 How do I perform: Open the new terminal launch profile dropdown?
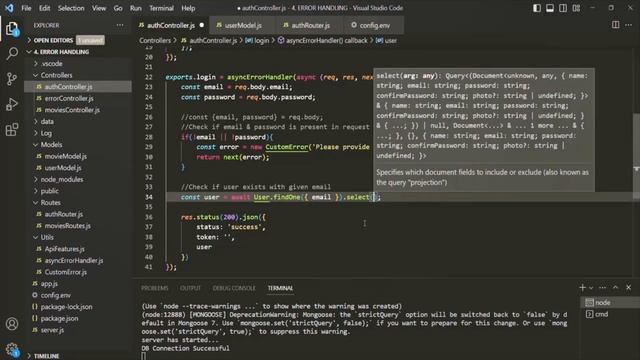tap(591, 288)
